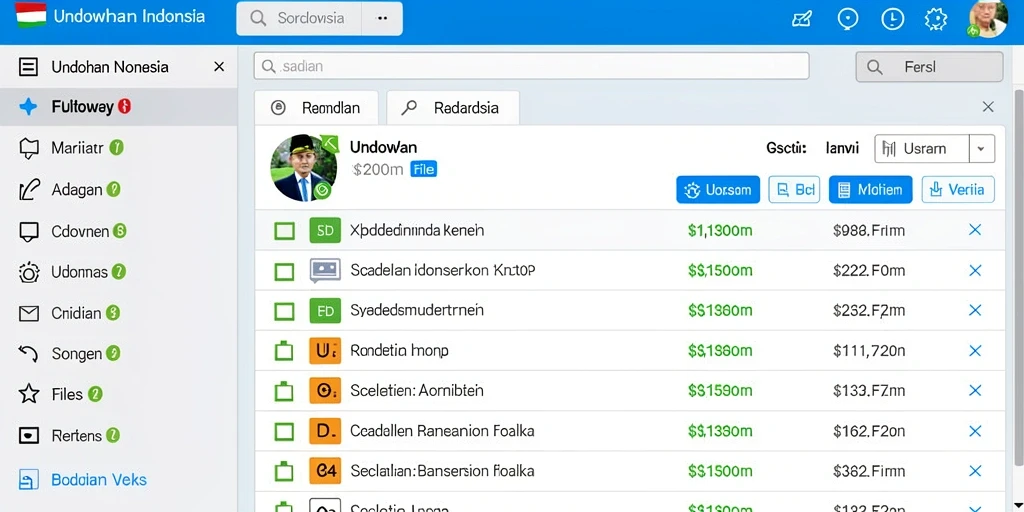Open the settings gear icon in header

(935, 19)
